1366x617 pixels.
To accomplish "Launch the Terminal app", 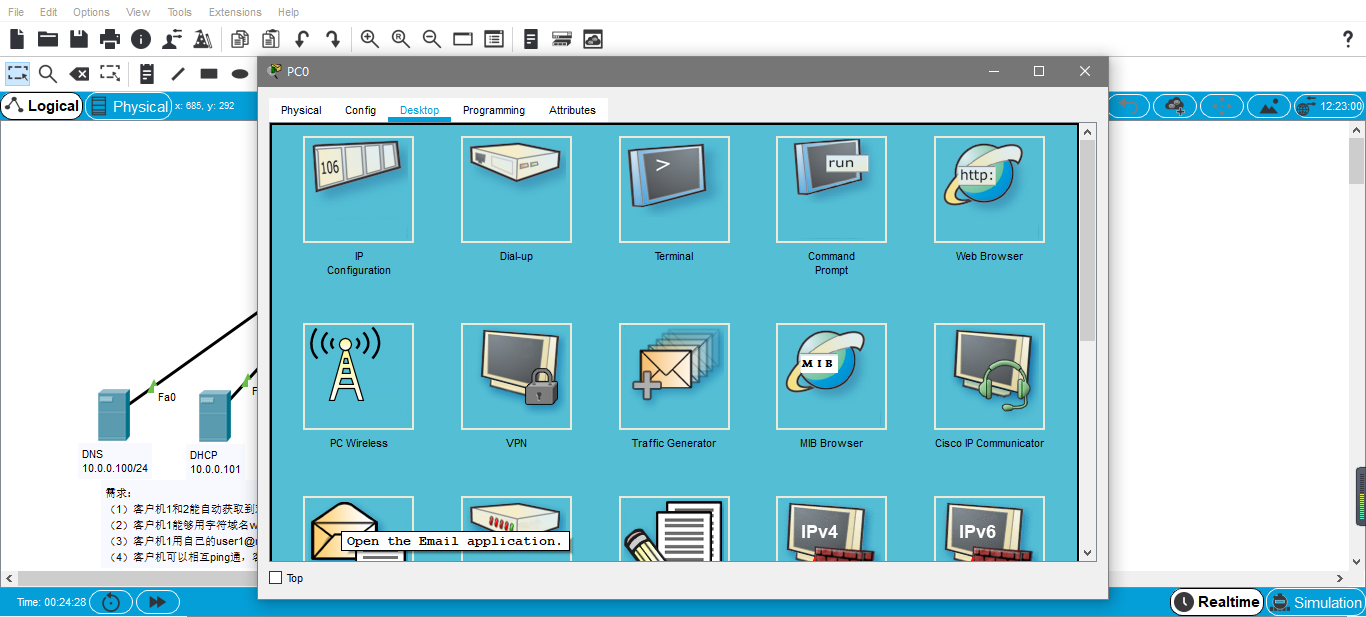I will click(674, 190).
